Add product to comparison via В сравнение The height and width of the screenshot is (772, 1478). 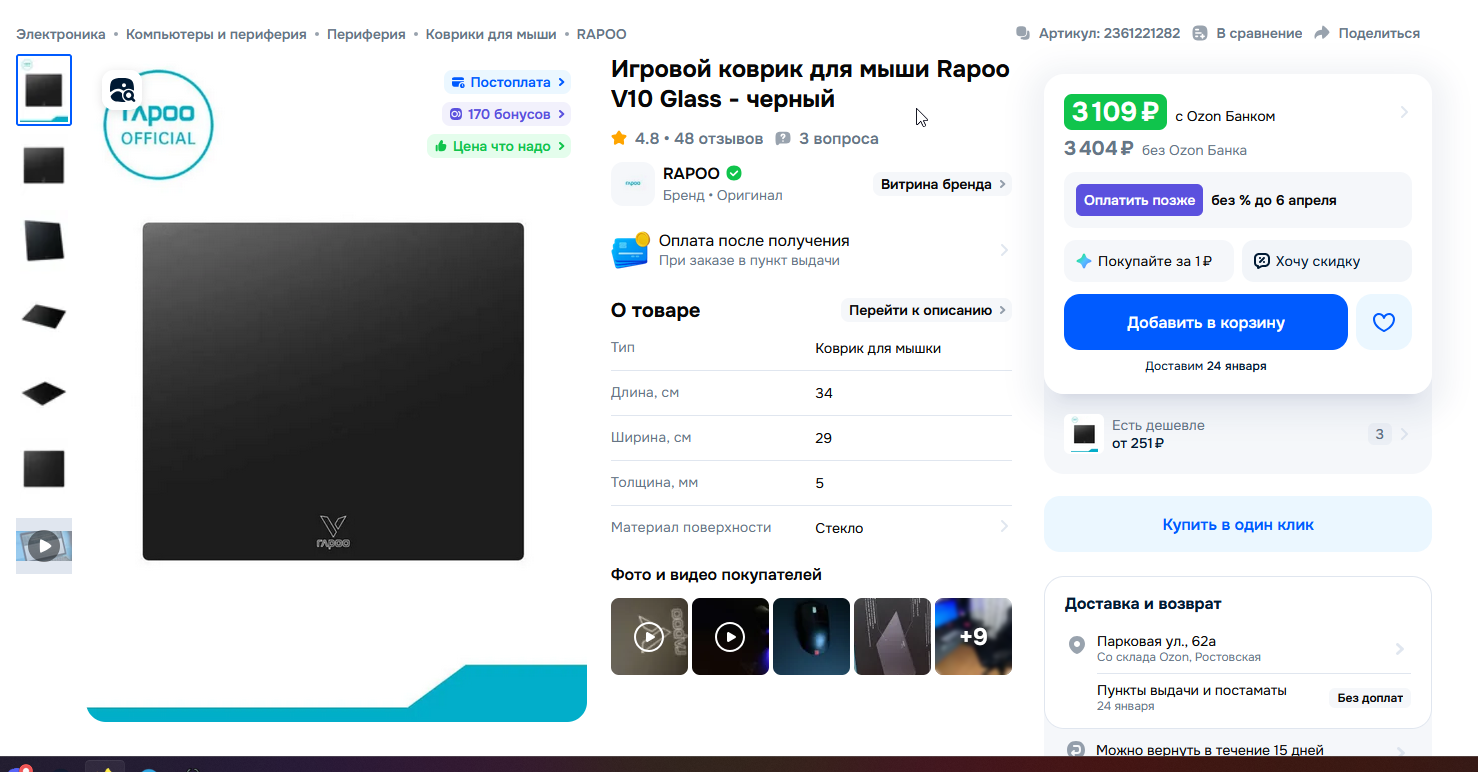1247,33
